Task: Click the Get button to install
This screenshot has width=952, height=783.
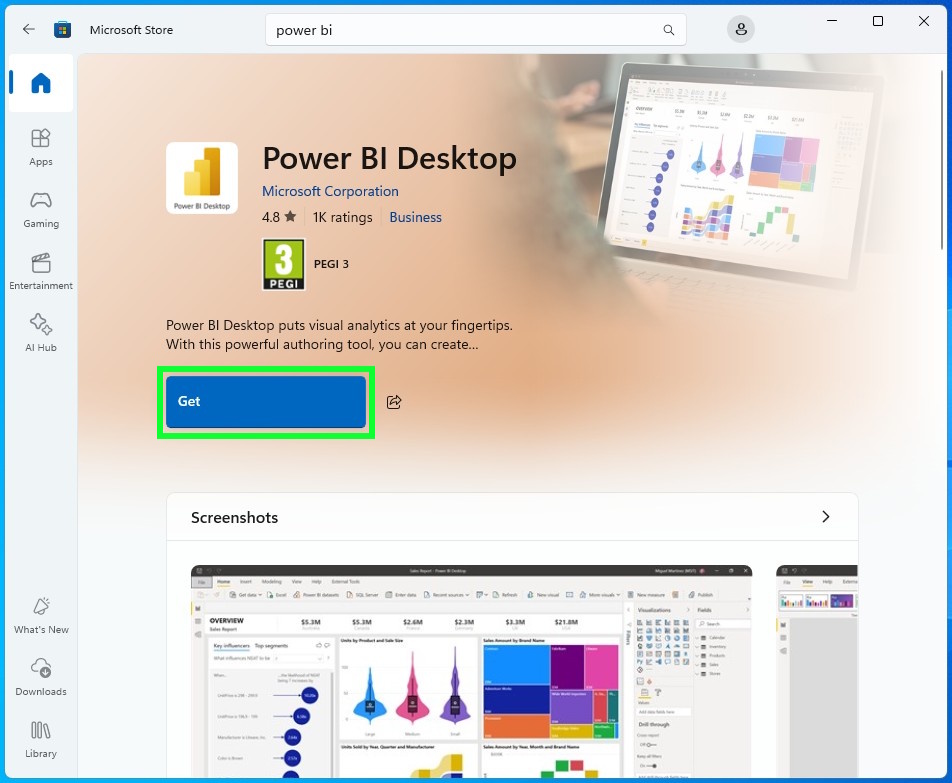Action: pos(266,402)
